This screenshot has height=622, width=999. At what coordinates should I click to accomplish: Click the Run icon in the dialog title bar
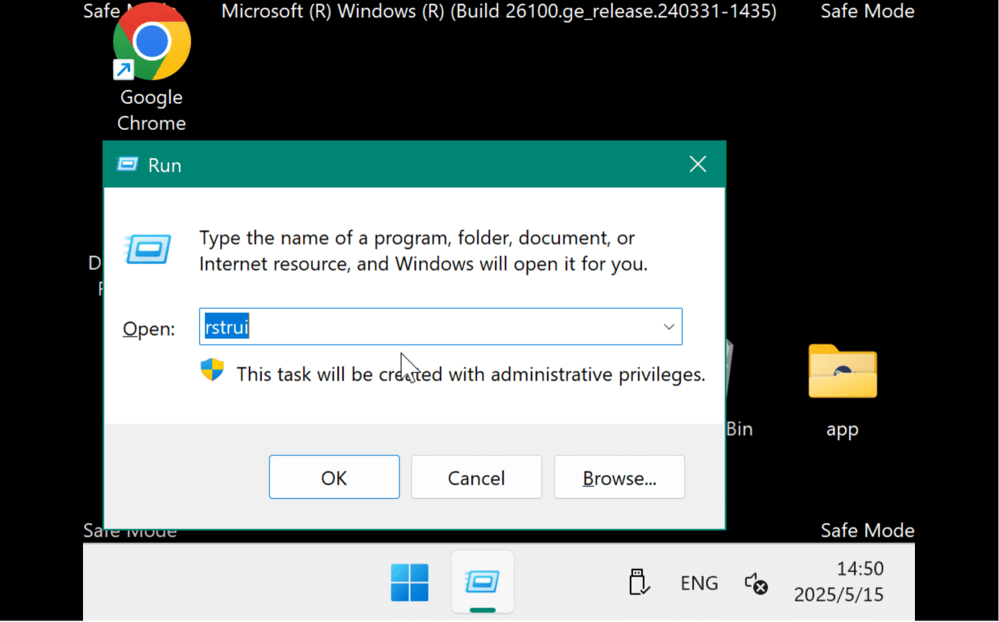(x=128, y=164)
